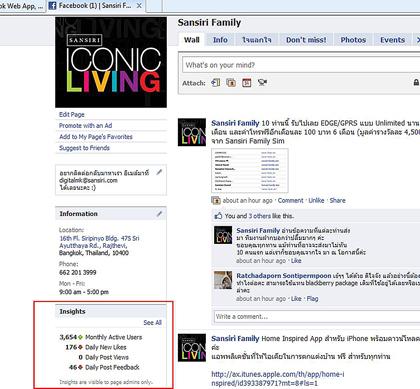Click the What's on your mind field

click(301, 65)
